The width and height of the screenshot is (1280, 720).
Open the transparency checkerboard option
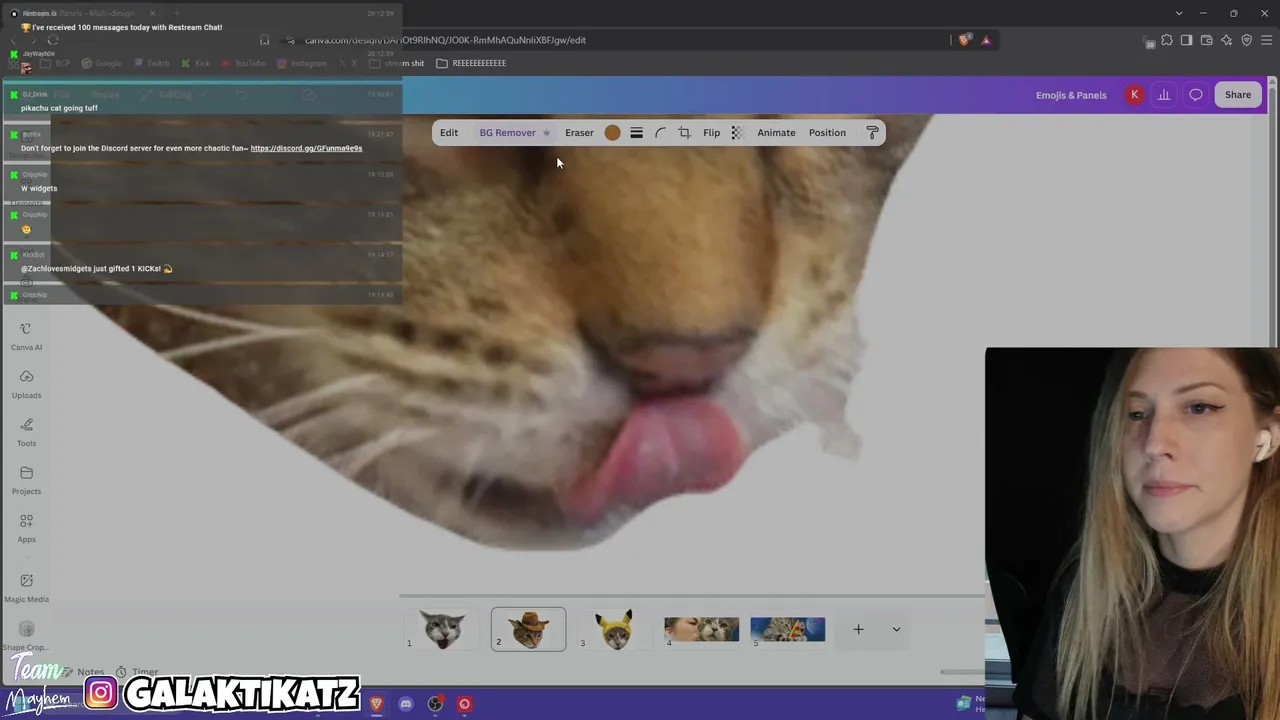(737, 133)
